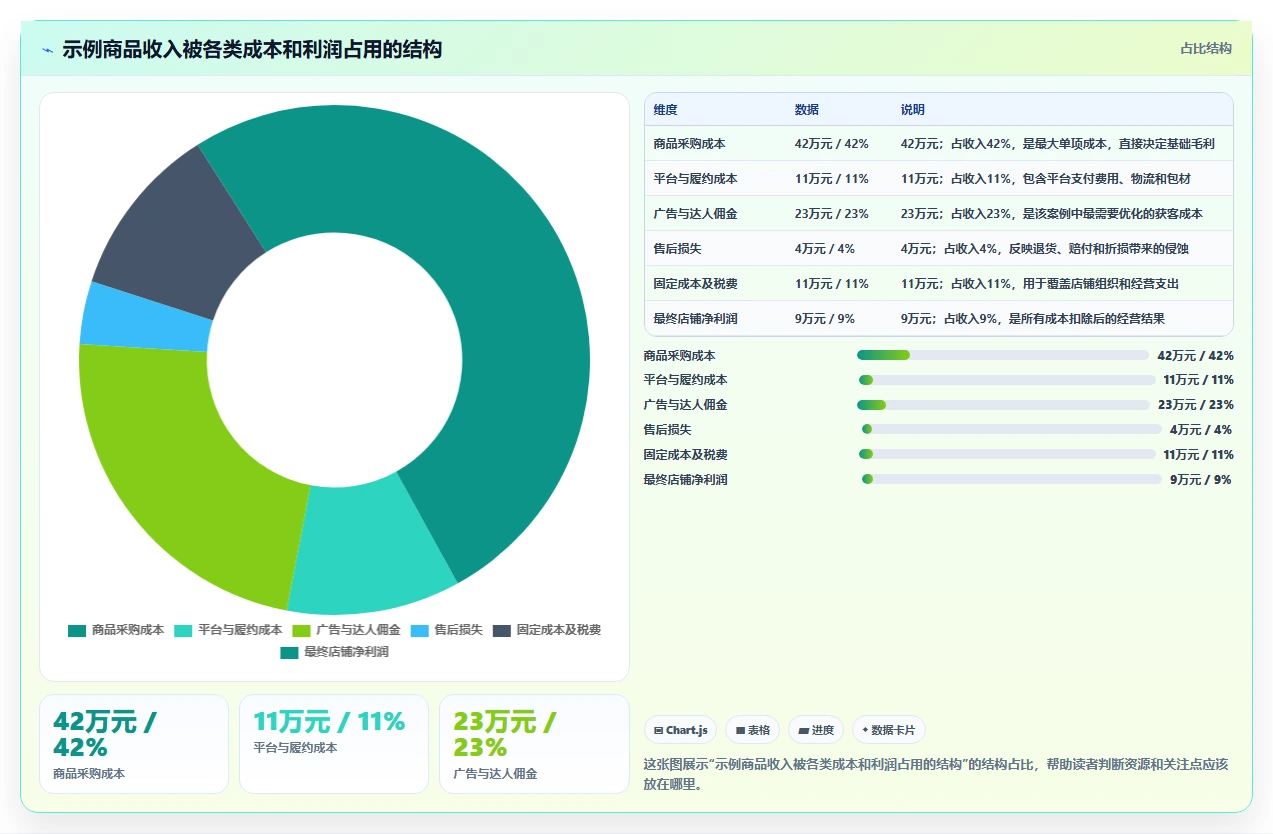Click the 售后损失 progress bar
Viewport: 1273px width, 834px height.
coord(1012,430)
